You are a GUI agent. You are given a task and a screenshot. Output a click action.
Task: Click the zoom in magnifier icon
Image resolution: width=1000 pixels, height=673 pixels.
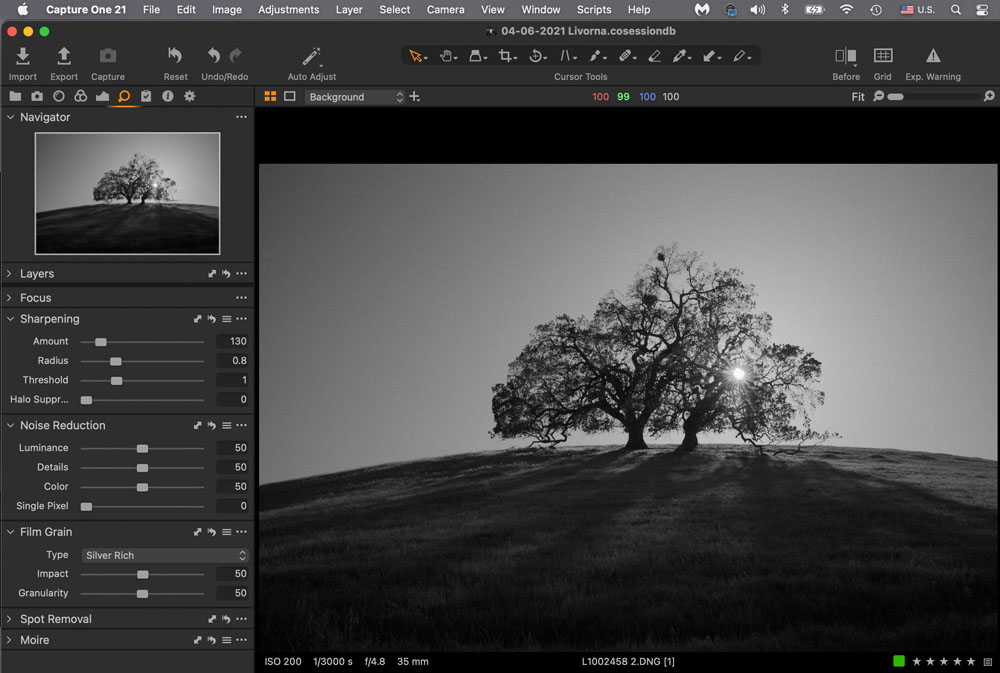[x=989, y=96]
